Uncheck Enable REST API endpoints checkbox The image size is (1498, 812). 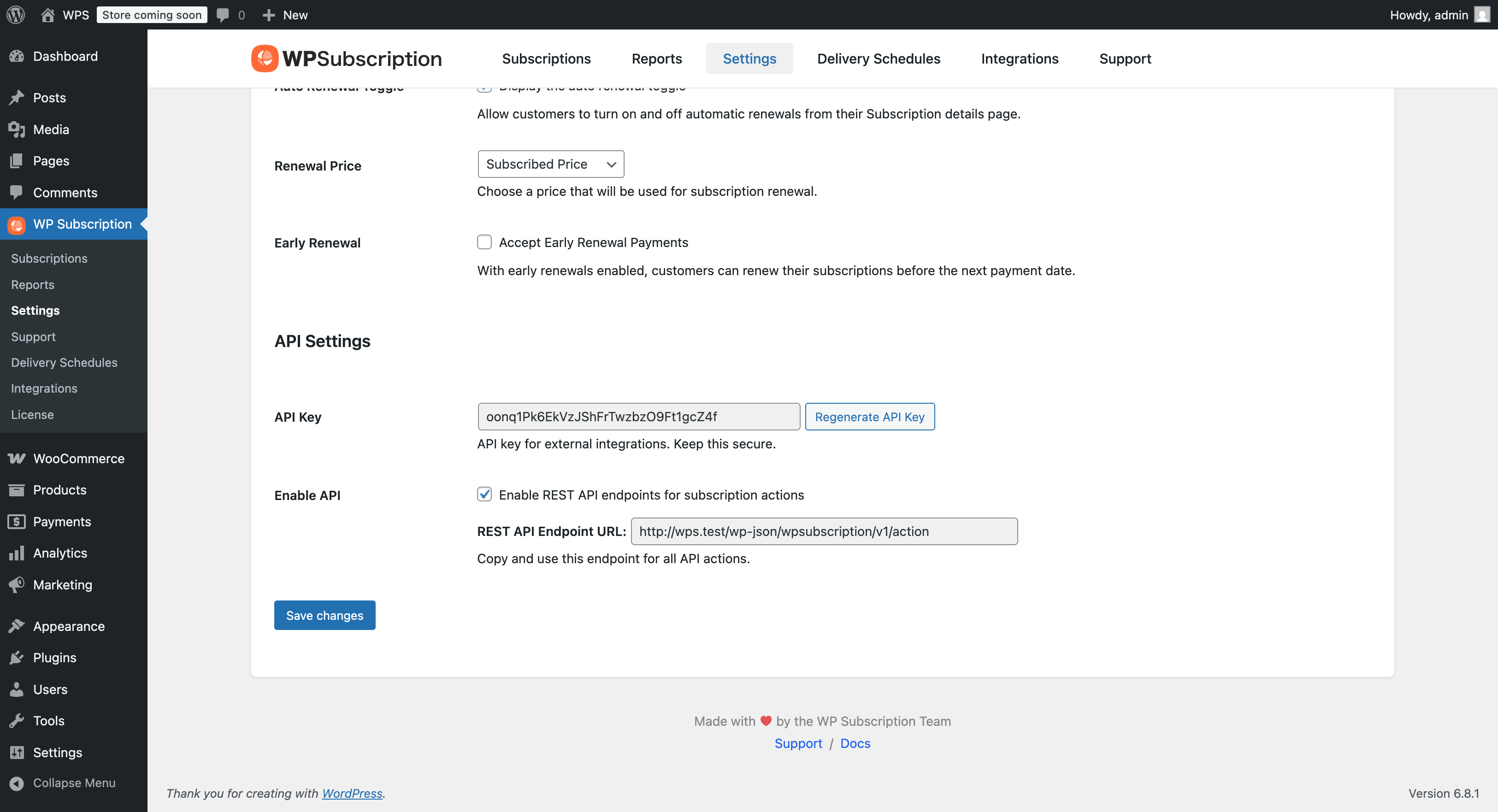484,494
